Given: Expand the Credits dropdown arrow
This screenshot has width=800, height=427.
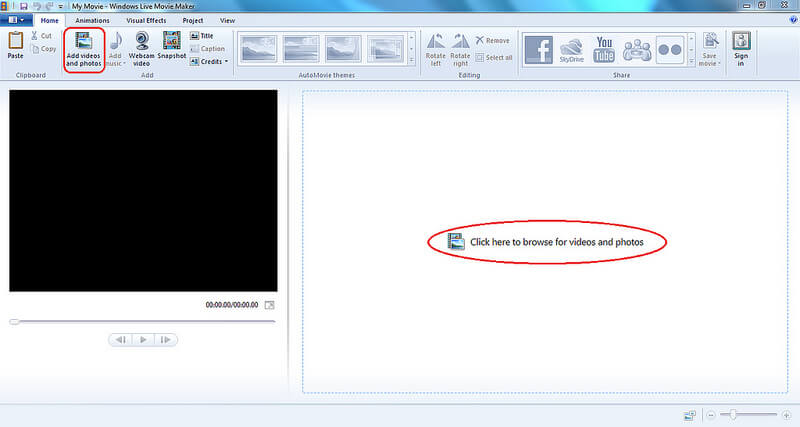Looking at the screenshot, I should (227, 62).
